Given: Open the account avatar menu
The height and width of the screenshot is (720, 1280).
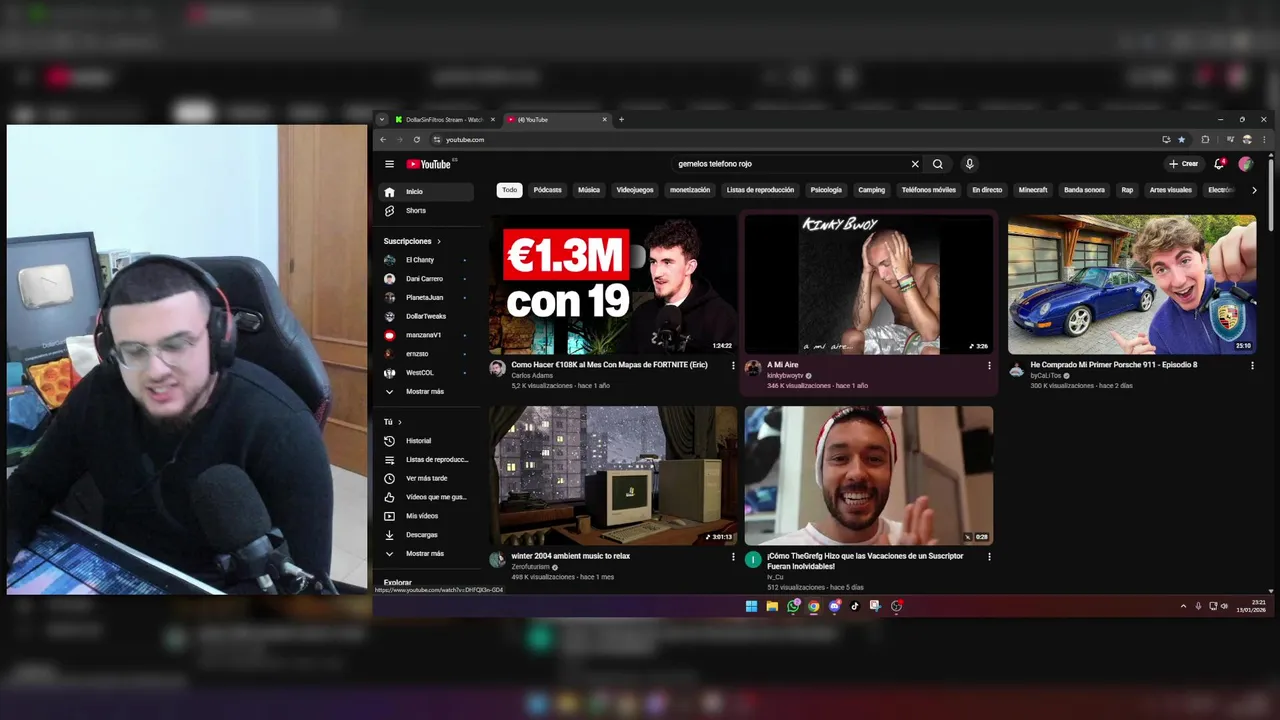Looking at the screenshot, I should coord(1245,164).
